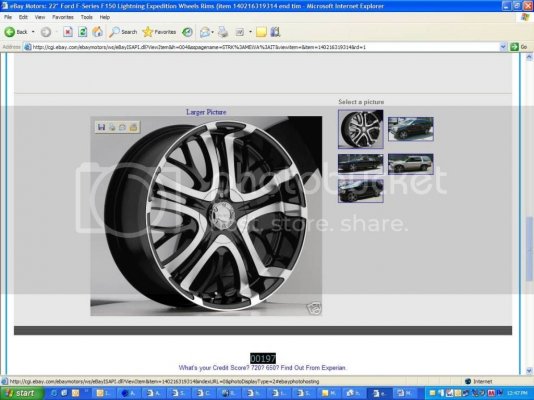This screenshot has width=534, height=400.
Task: Click the vertical scrollbar thumb
Action: point(529,249)
